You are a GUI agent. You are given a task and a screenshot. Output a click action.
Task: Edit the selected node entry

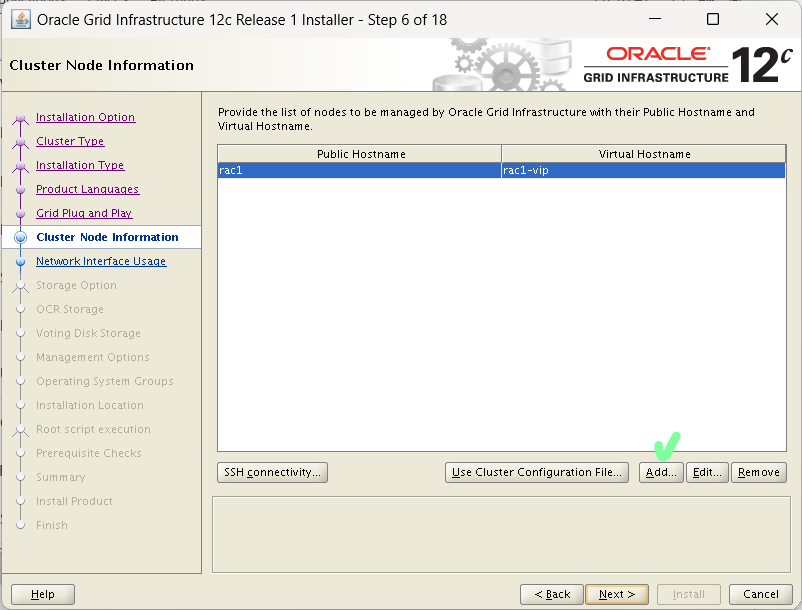707,472
